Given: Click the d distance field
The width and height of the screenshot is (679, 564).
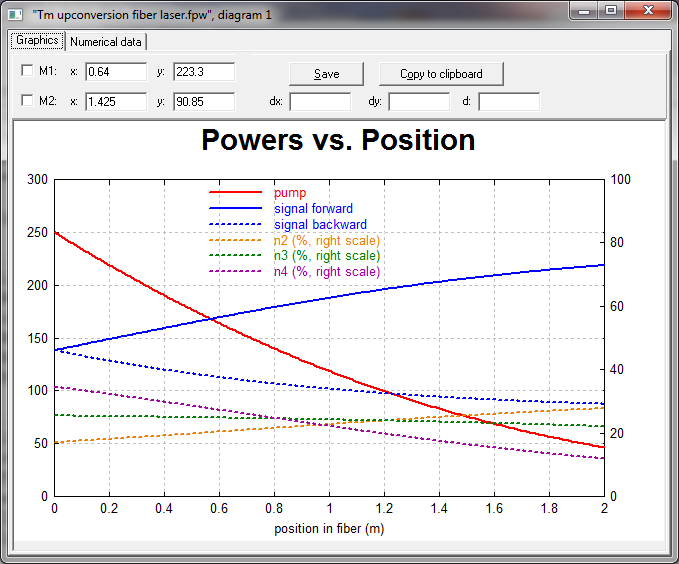Looking at the screenshot, I should pyautogui.click(x=509, y=102).
